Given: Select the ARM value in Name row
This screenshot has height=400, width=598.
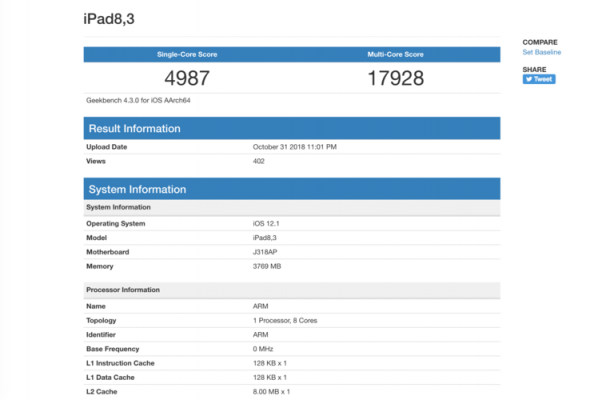Looking at the screenshot, I should (x=260, y=306).
